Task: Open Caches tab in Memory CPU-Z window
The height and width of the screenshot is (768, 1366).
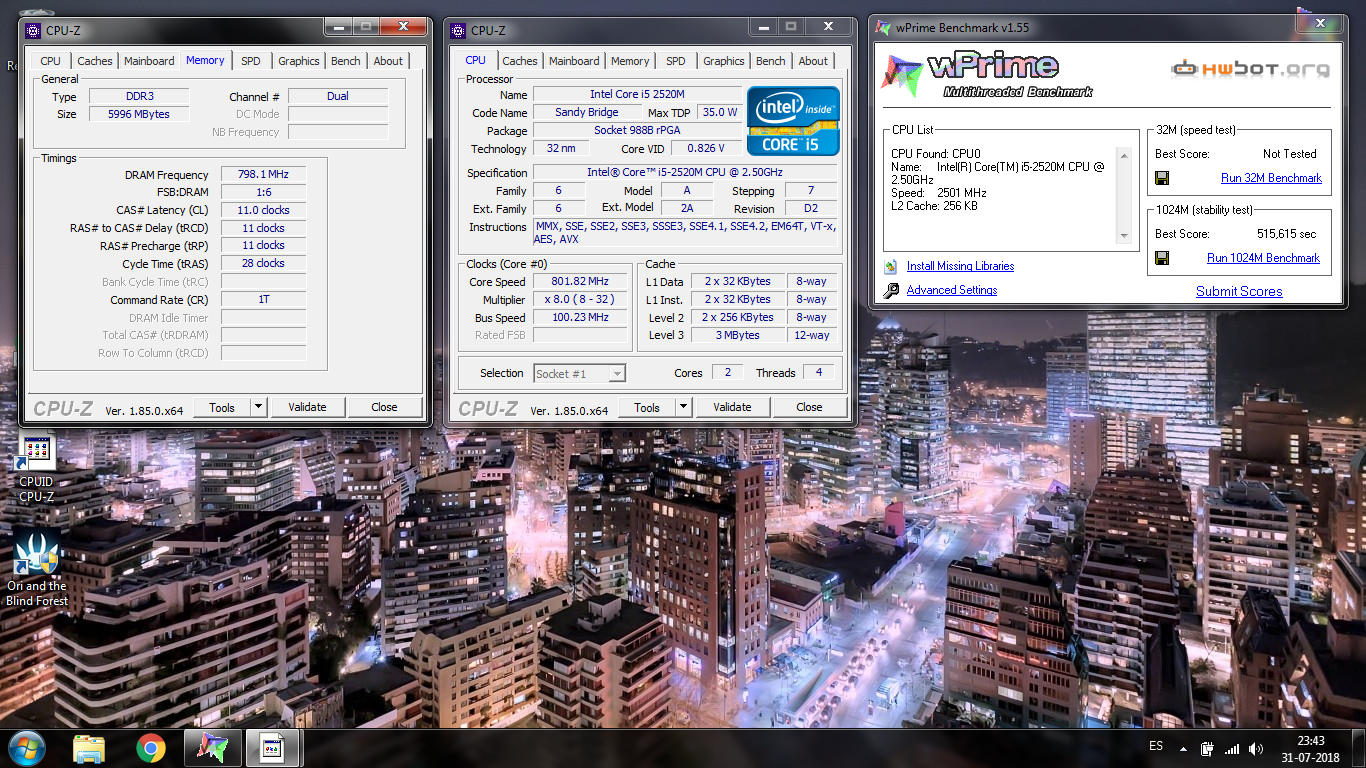Action: click(x=95, y=61)
